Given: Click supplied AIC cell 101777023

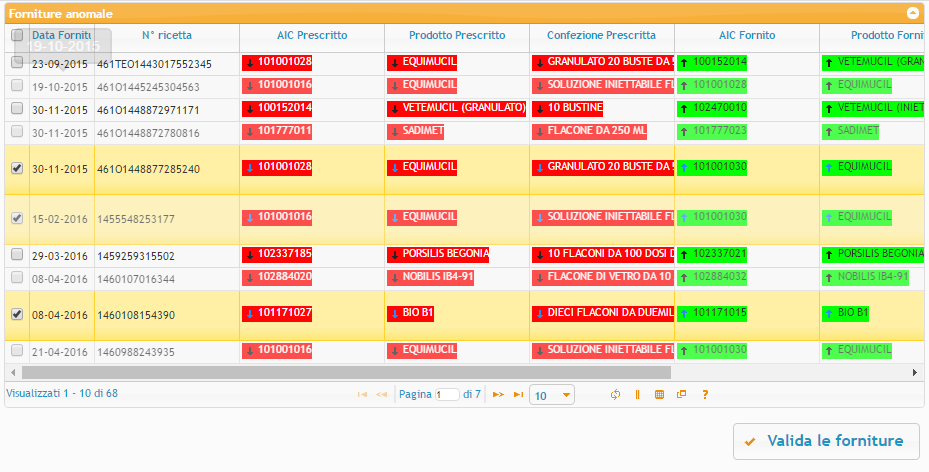Looking at the screenshot, I should tap(712, 131).
